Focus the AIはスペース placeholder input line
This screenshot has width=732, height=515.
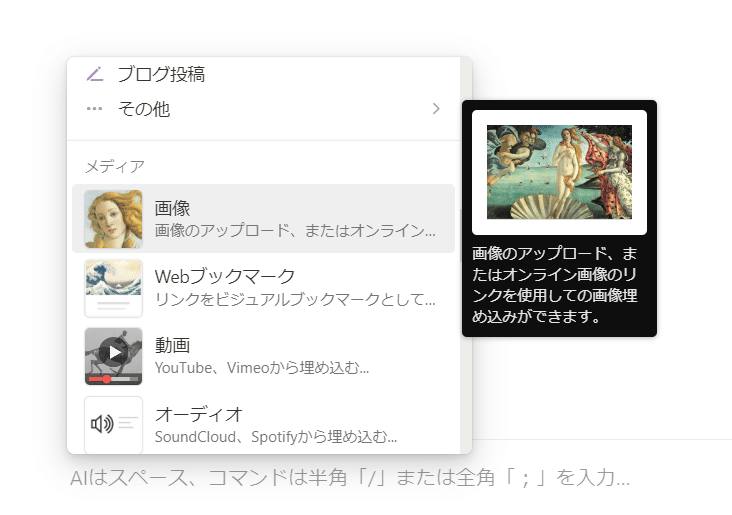[x=350, y=478]
